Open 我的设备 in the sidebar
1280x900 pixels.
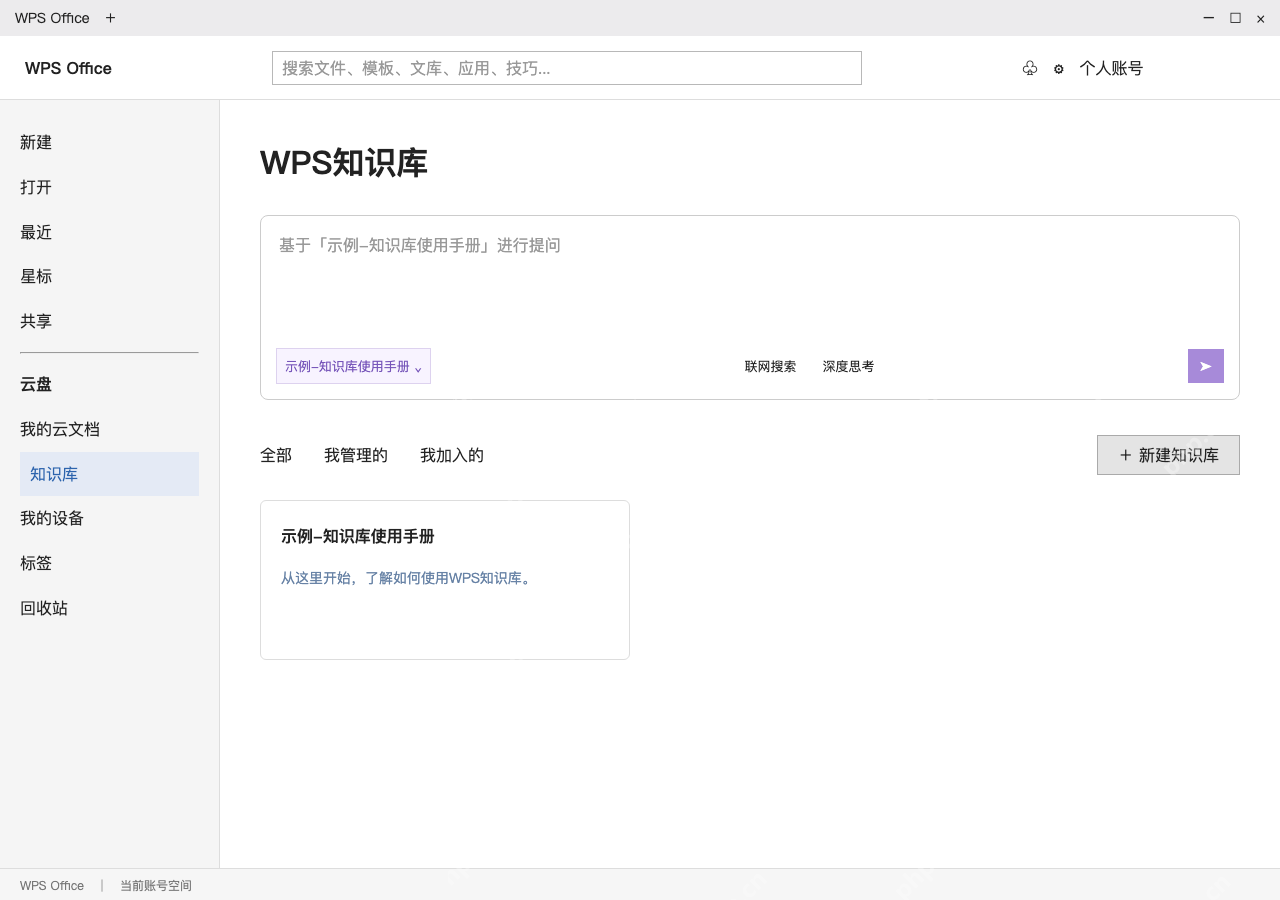pyautogui.click(x=52, y=518)
